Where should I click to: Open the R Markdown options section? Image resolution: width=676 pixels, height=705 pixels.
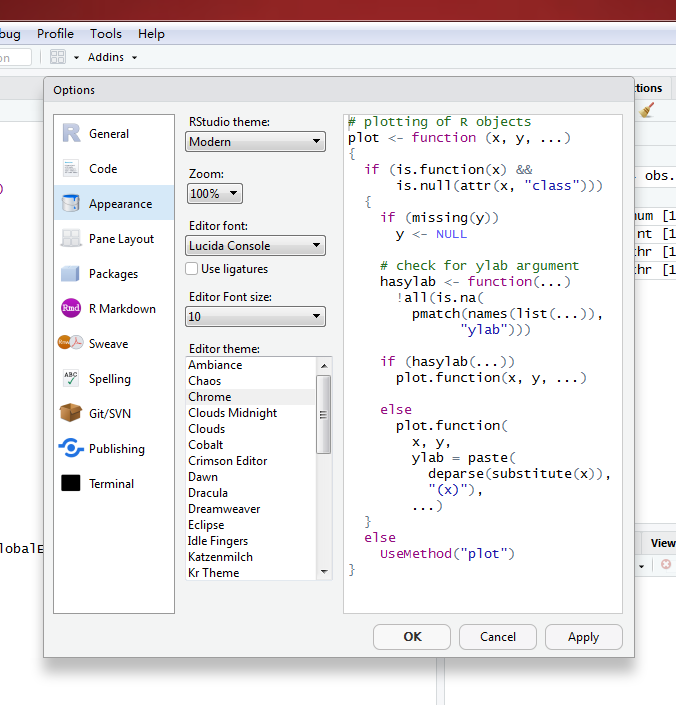[x=114, y=308]
